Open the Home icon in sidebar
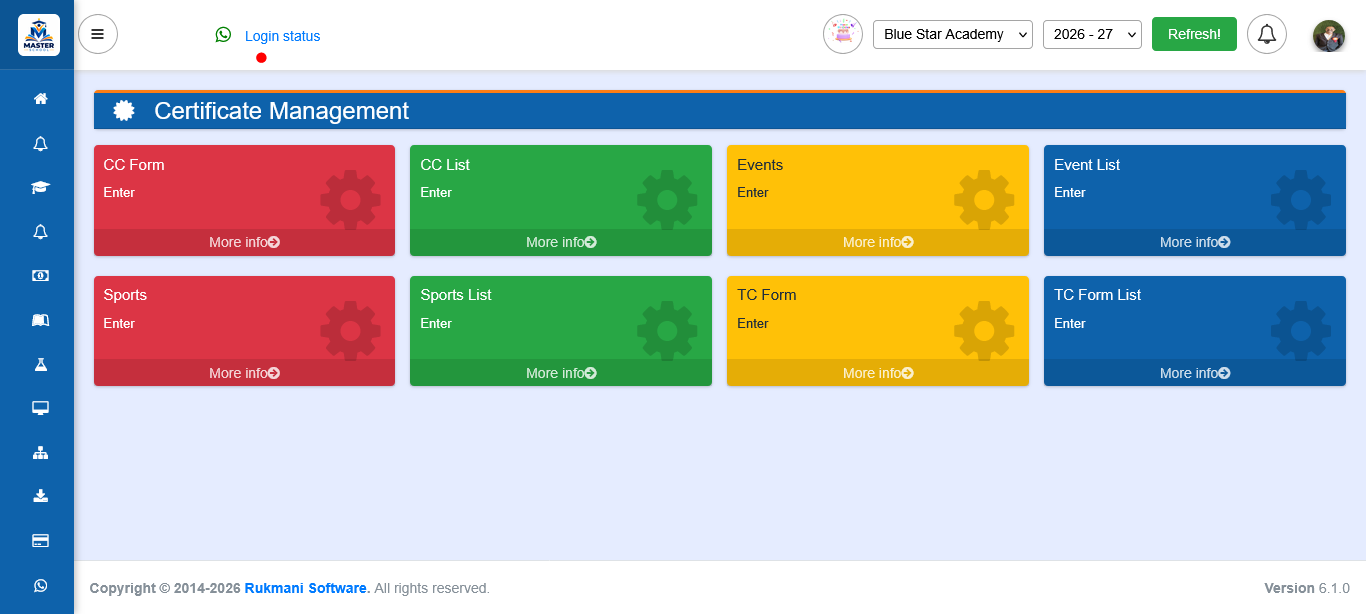Screen dimensions: 1366x614 pos(40,99)
